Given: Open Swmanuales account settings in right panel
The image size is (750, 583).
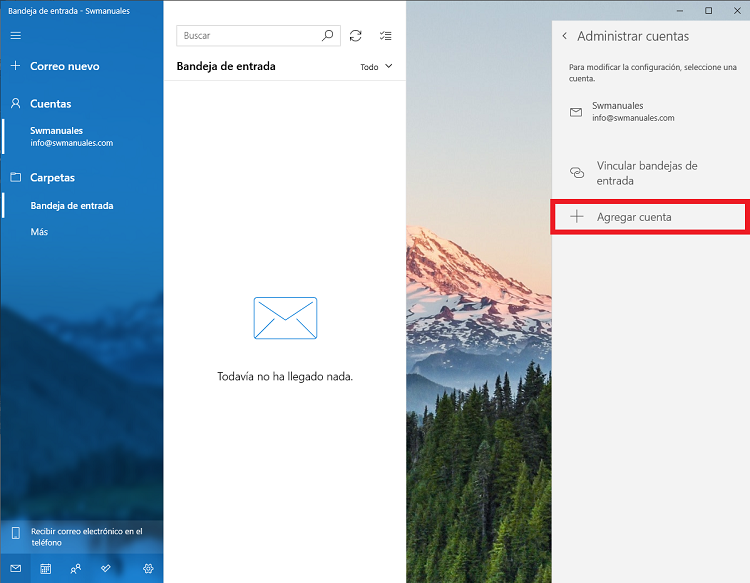Looking at the screenshot, I should (651, 112).
